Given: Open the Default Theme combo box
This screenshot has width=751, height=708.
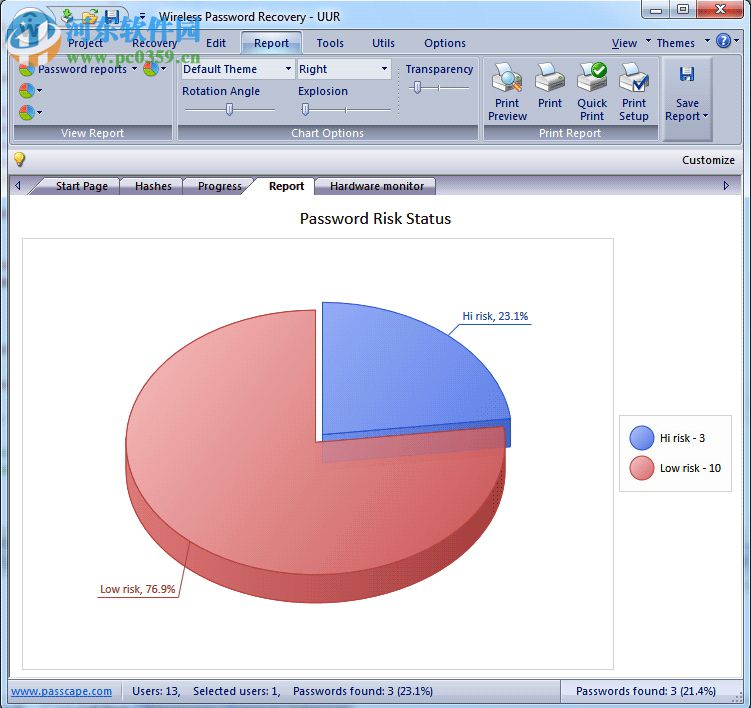Looking at the screenshot, I should click(238, 69).
